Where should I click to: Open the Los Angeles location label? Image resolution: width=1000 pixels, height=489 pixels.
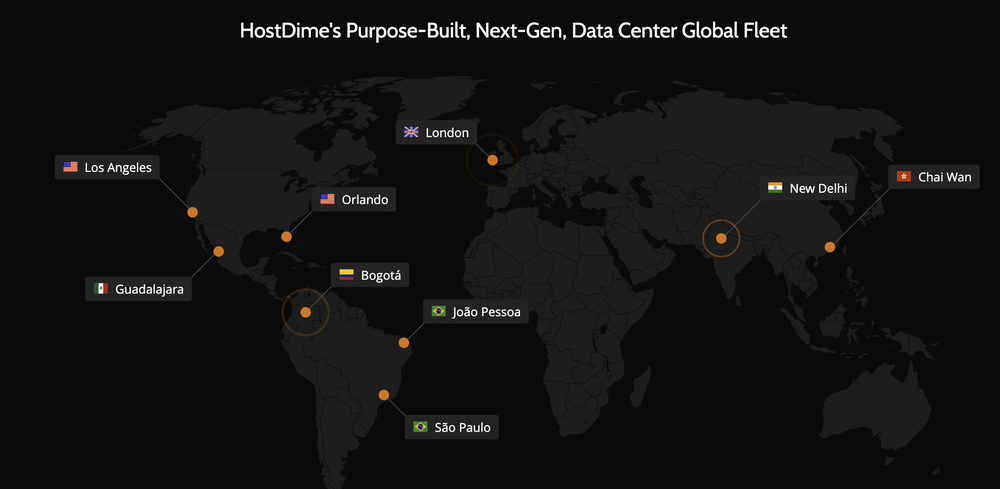107,167
